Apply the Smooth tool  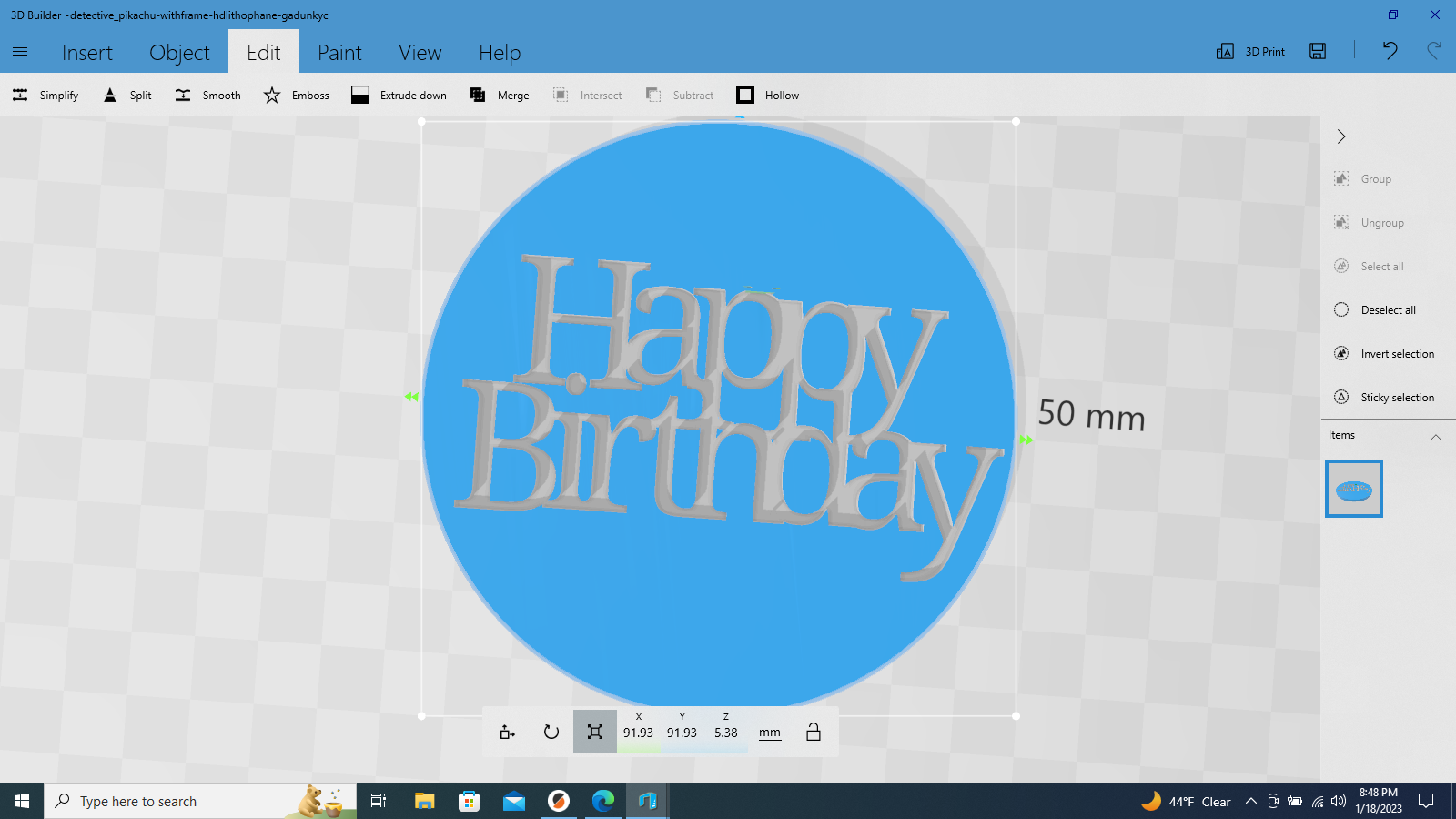tap(207, 96)
